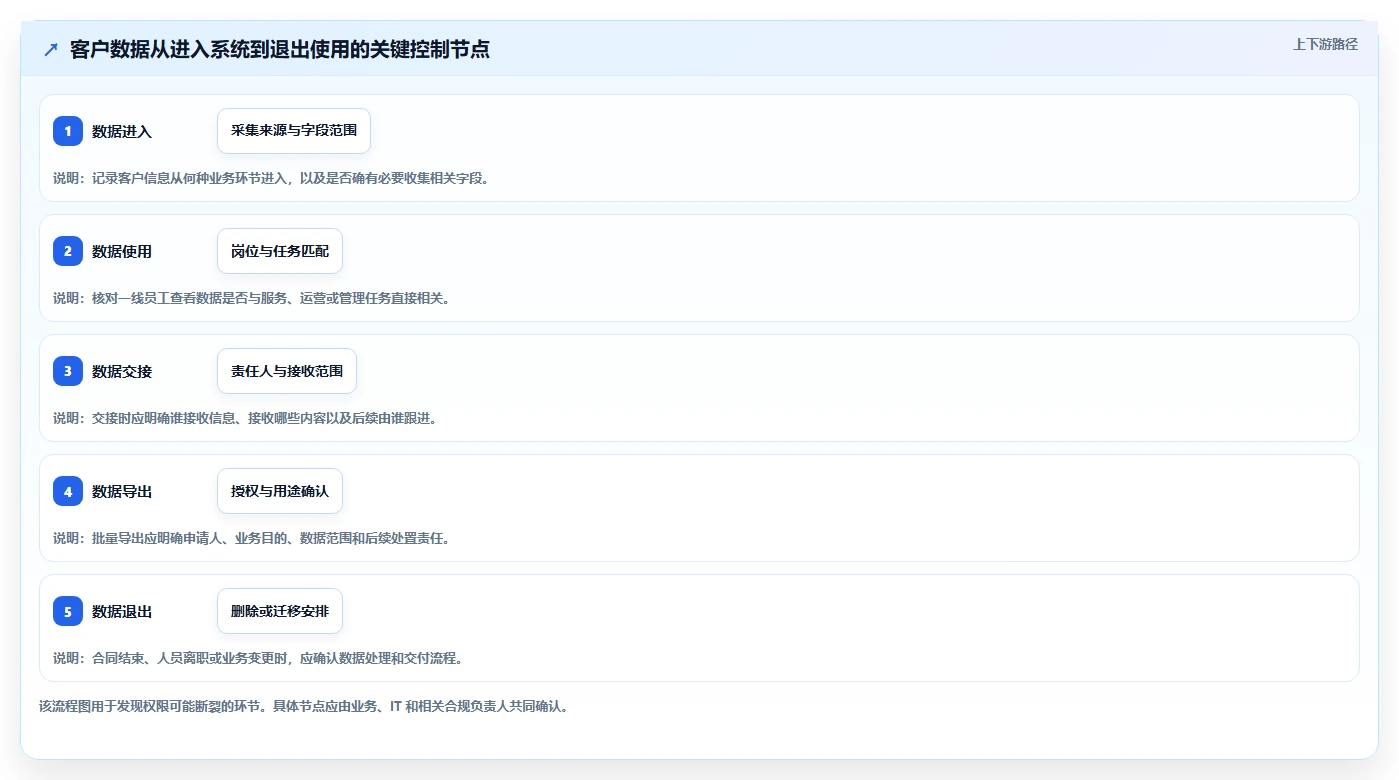The height and width of the screenshot is (780, 1399).
Task: Click the 授权与用途确认 chip
Action: [280, 491]
